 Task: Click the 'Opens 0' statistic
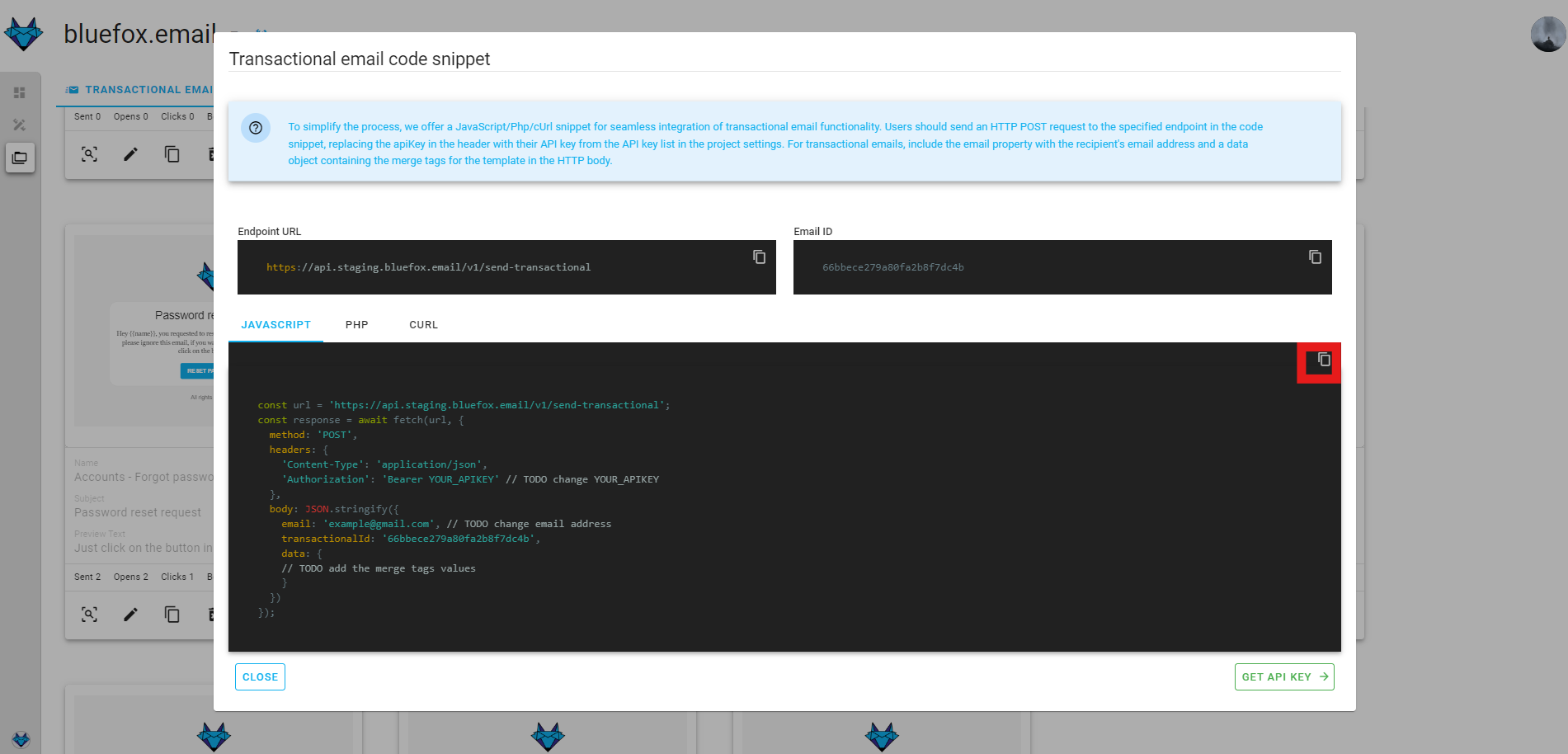click(131, 116)
